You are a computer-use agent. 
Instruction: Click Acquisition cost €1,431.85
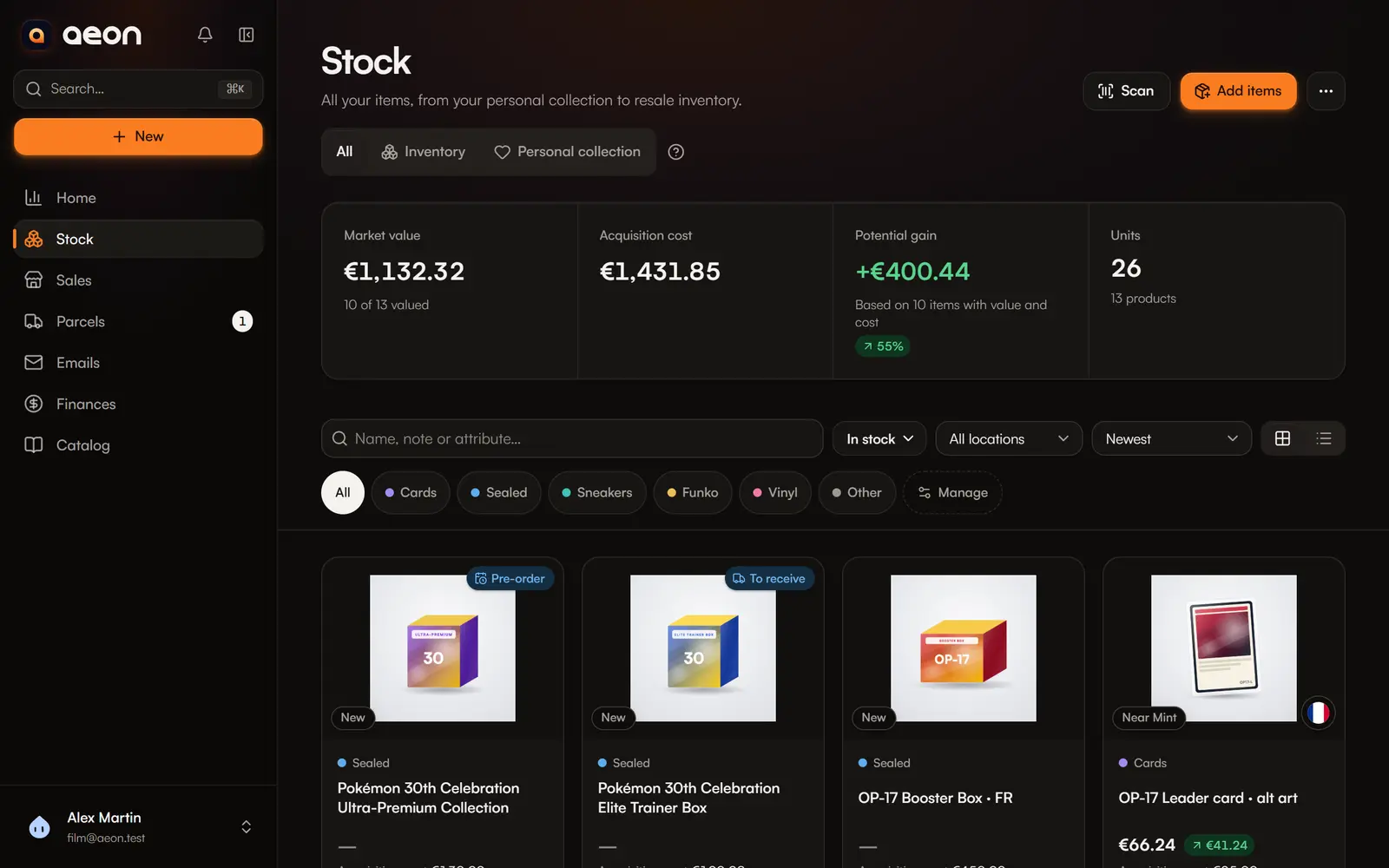click(660, 272)
